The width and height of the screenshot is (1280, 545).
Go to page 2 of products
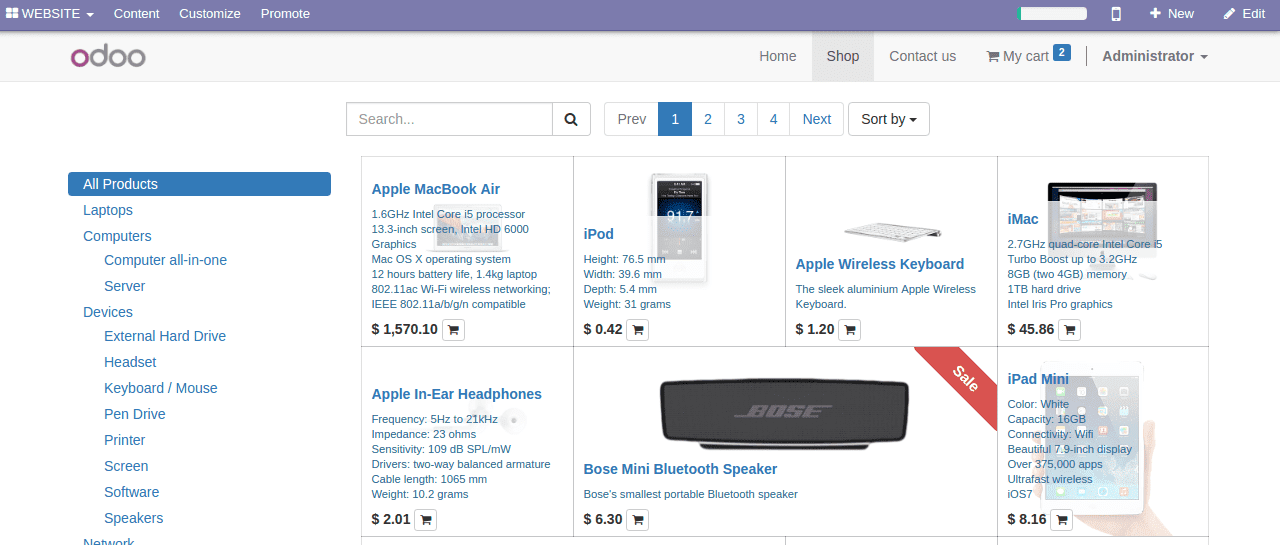(708, 119)
